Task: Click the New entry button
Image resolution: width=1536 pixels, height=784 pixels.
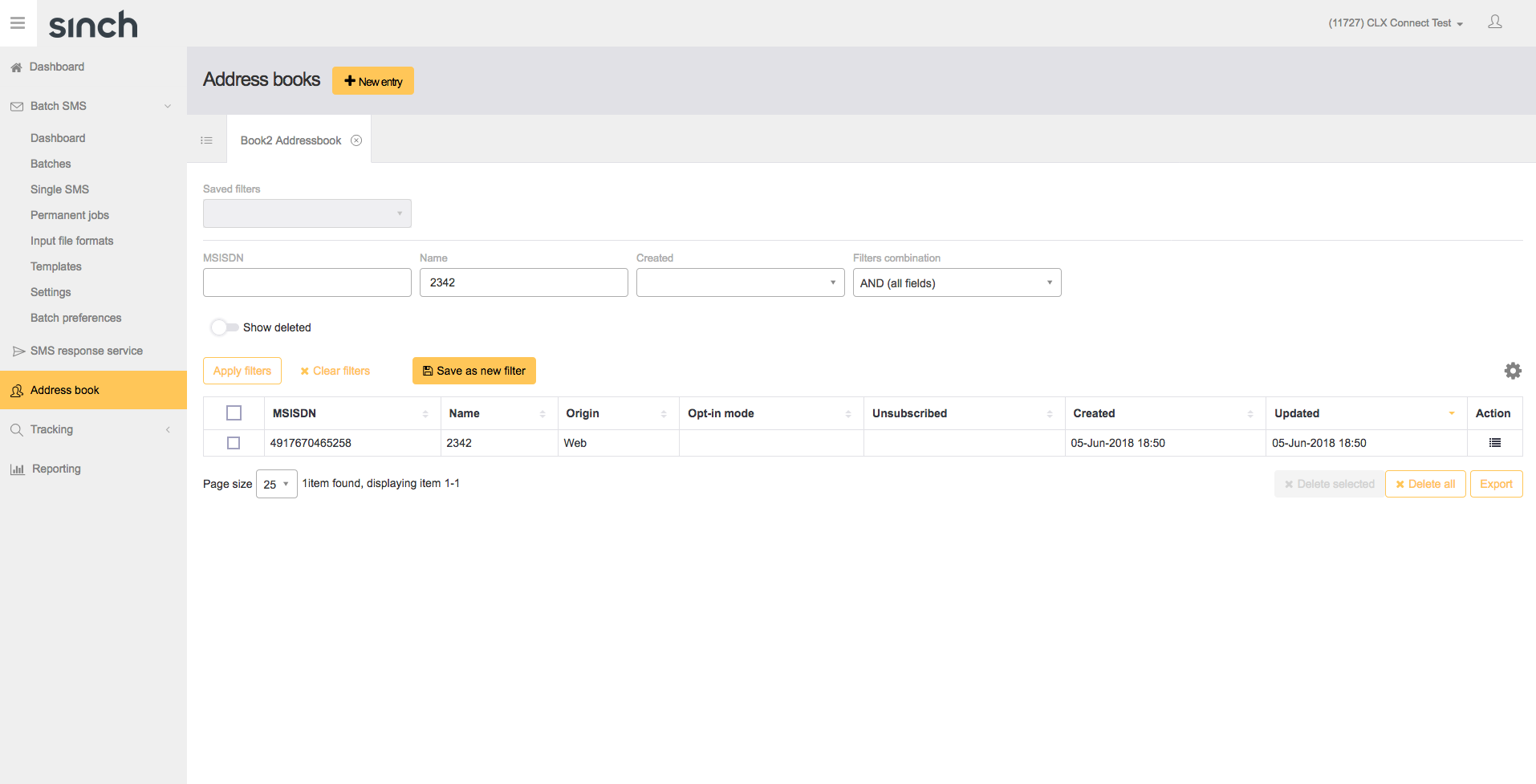Action: (x=373, y=81)
